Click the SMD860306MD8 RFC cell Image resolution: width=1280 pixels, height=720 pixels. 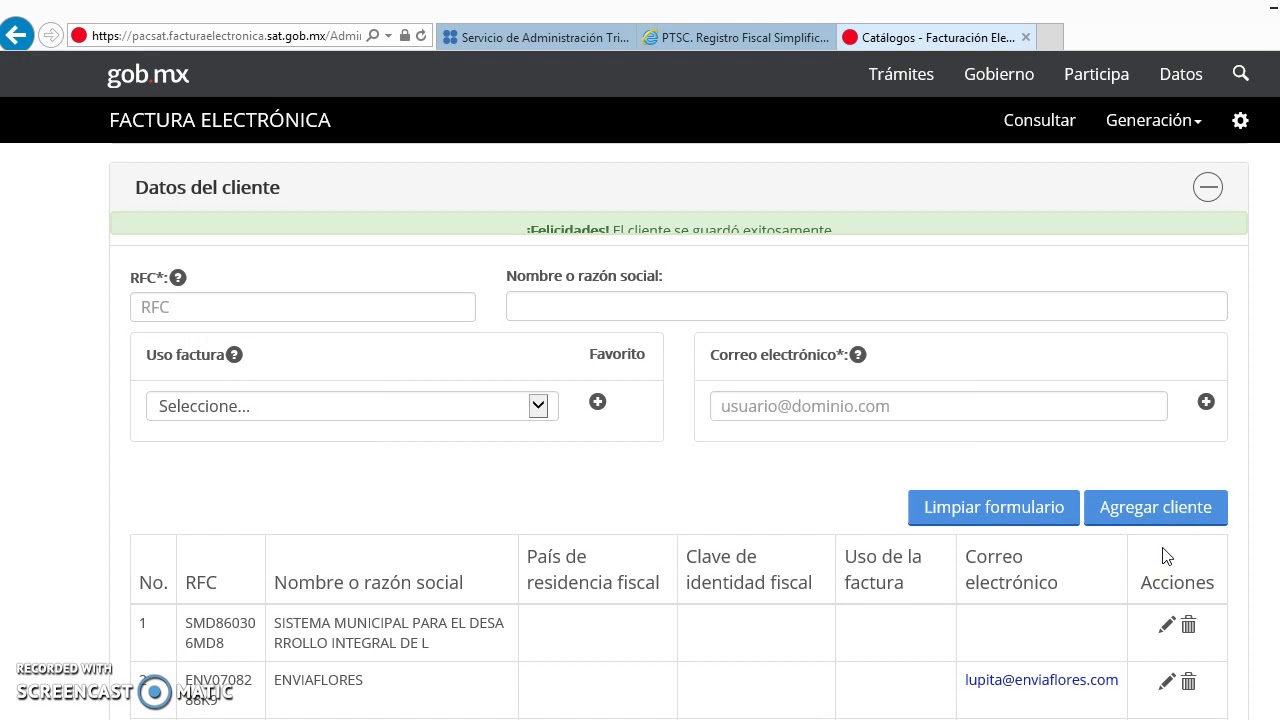[x=220, y=633]
